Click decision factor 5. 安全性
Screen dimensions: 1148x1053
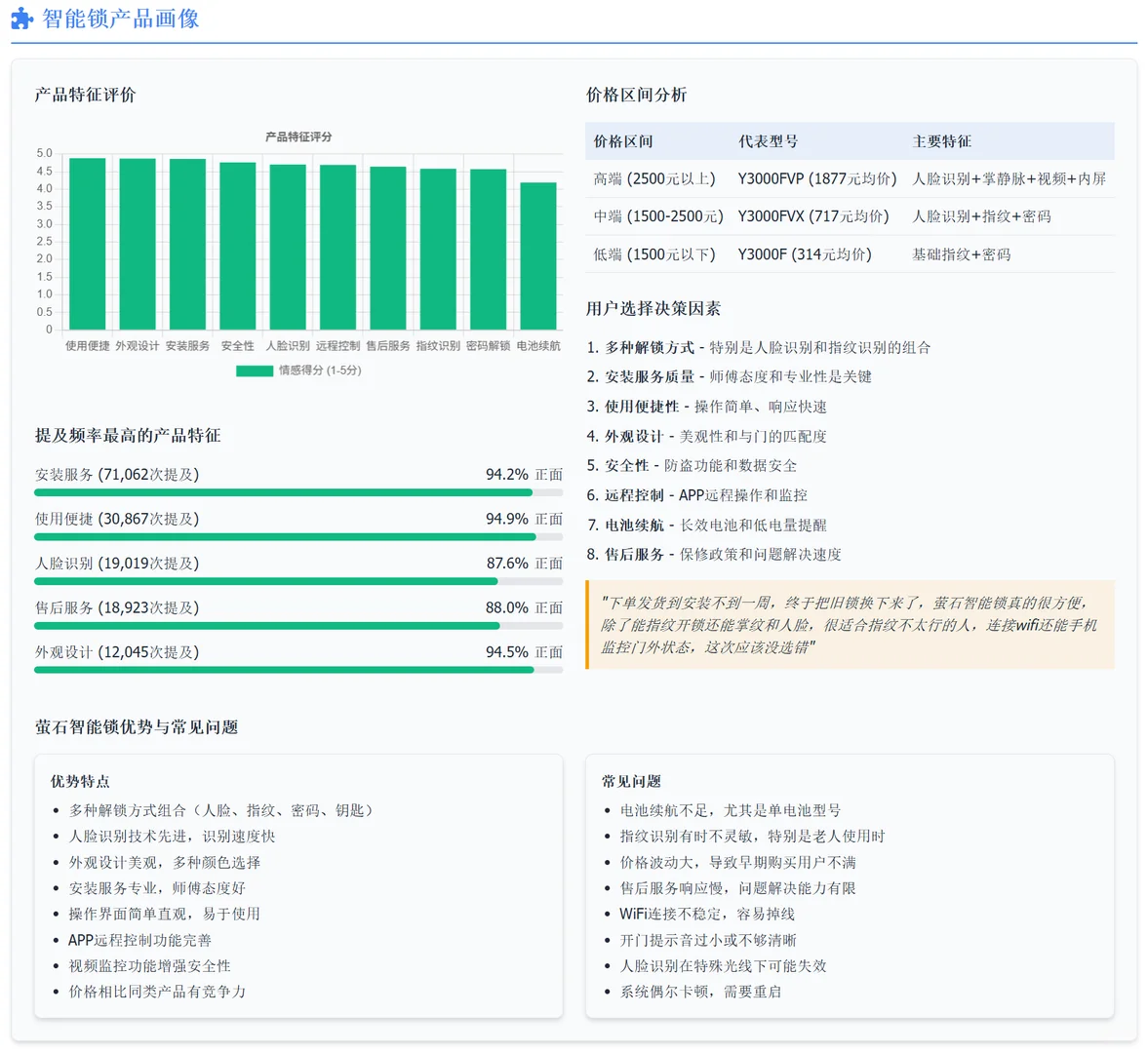pyautogui.click(x=692, y=466)
